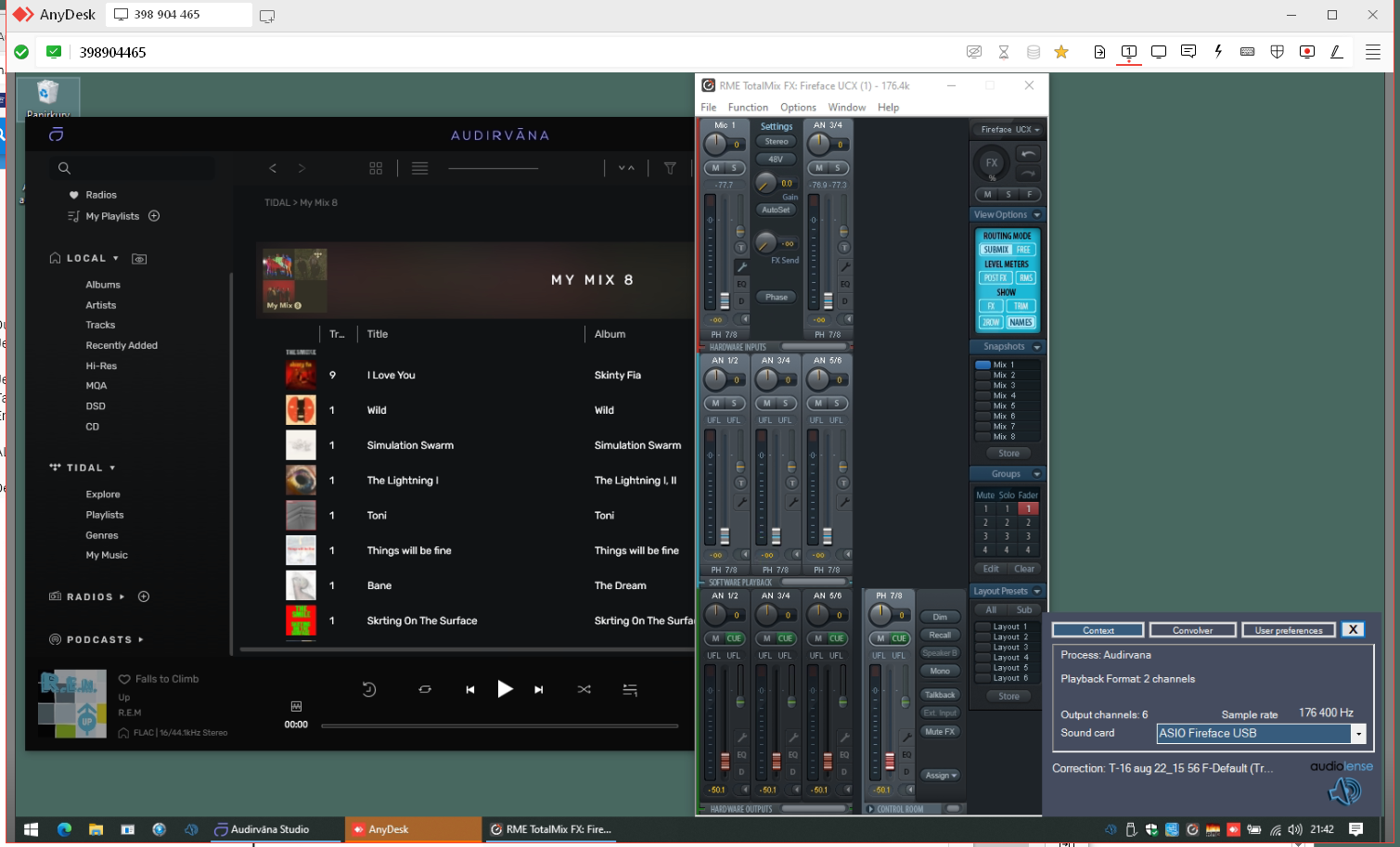Open TotalMix Window menu
The height and width of the screenshot is (847, 1400).
(x=846, y=108)
